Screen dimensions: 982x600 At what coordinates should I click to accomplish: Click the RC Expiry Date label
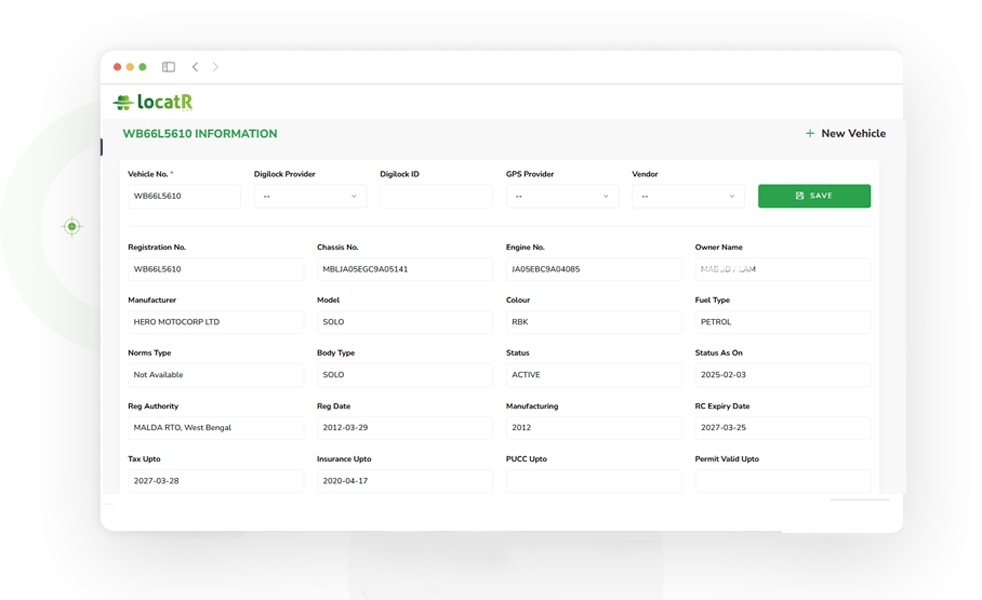coord(722,406)
